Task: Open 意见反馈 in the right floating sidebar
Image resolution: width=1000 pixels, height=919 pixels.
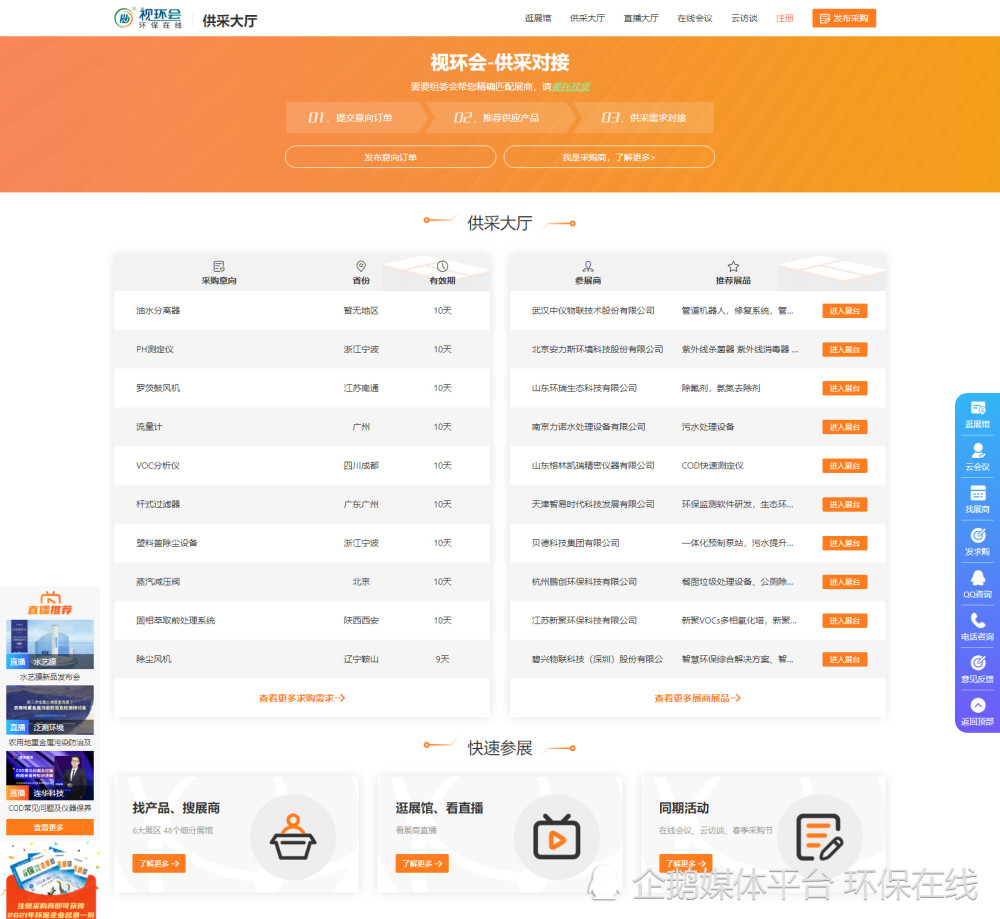Action: pyautogui.click(x=977, y=670)
